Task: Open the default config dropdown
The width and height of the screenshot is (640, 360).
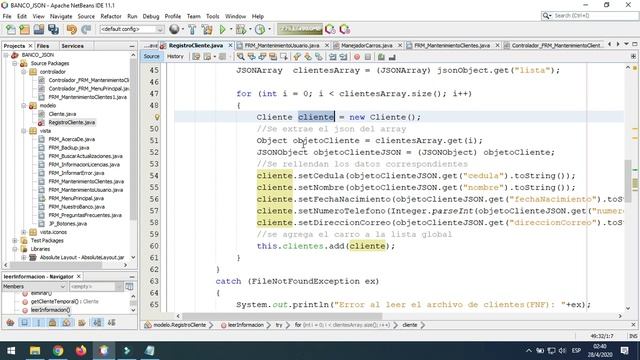Action: pyautogui.click(x=132, y=29)
